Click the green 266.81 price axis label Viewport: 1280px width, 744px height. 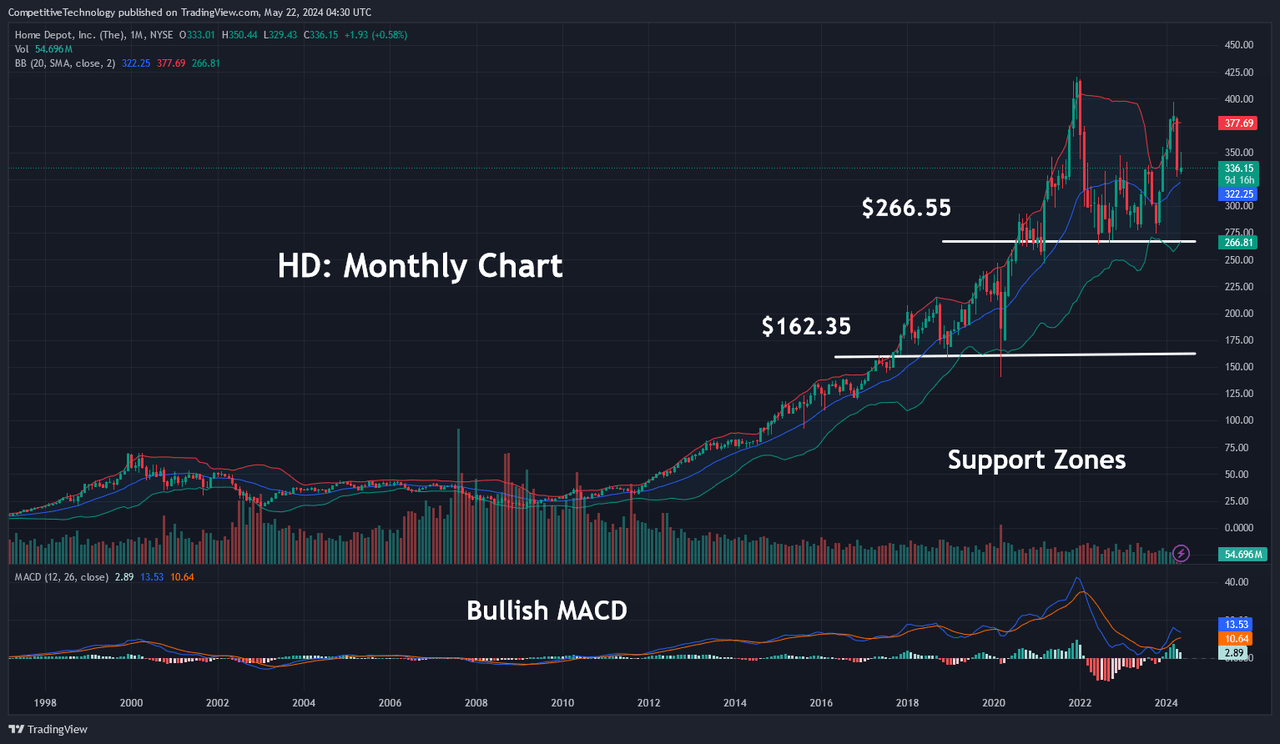1236,242
